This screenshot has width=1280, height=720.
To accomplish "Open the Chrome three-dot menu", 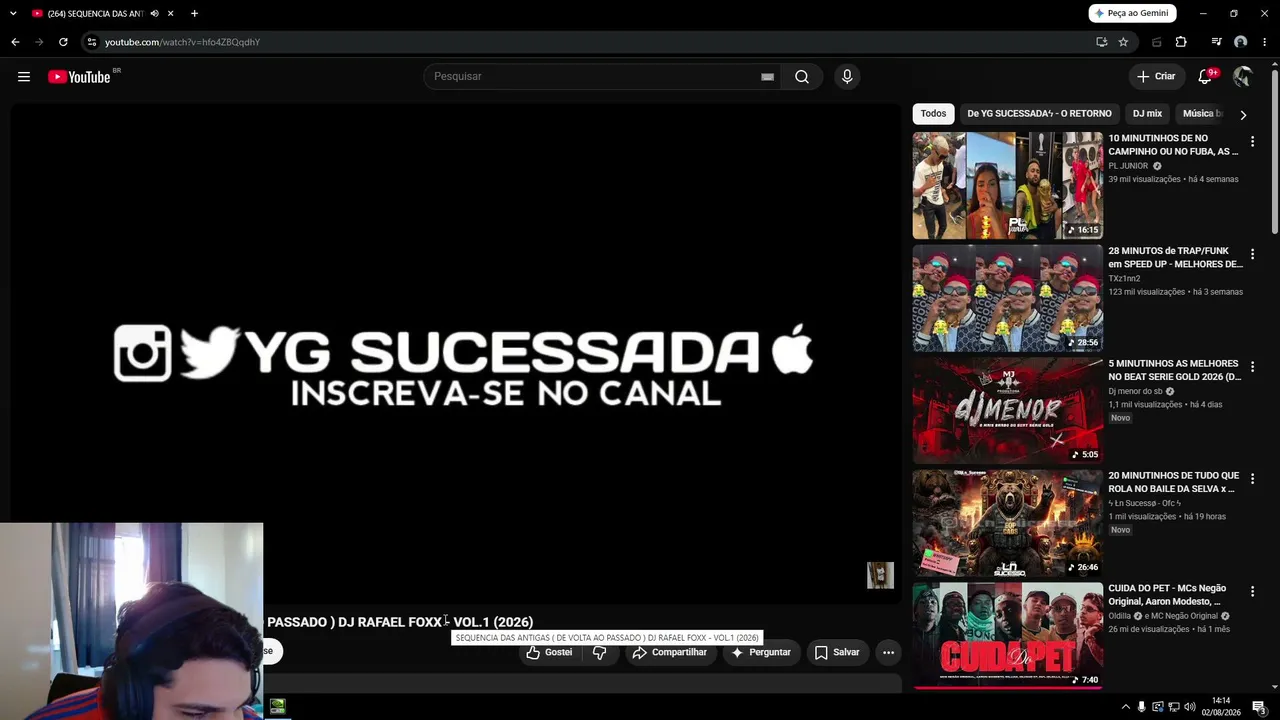I will tap(1265, 42).
